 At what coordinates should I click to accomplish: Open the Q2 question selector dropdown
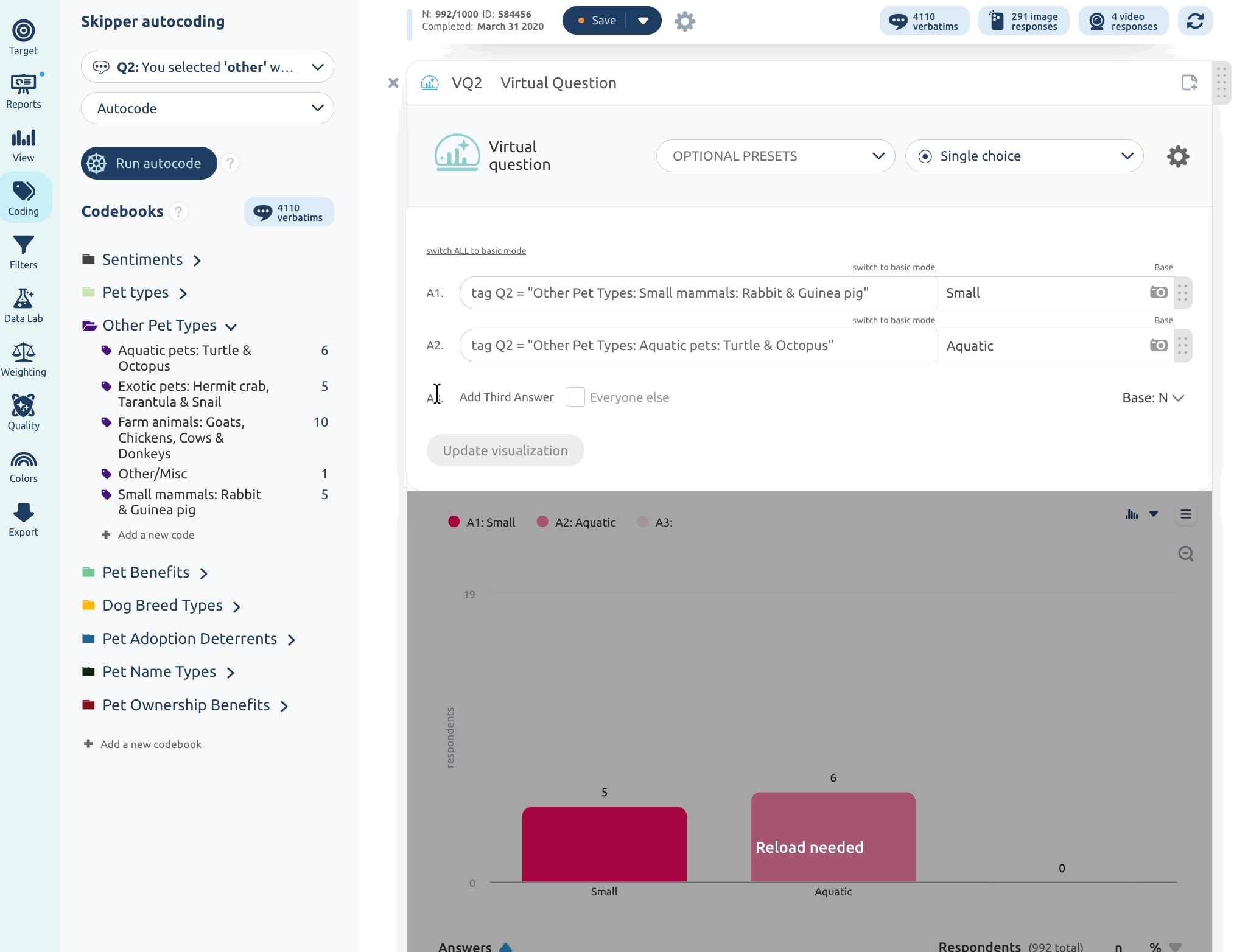(207, 67)
